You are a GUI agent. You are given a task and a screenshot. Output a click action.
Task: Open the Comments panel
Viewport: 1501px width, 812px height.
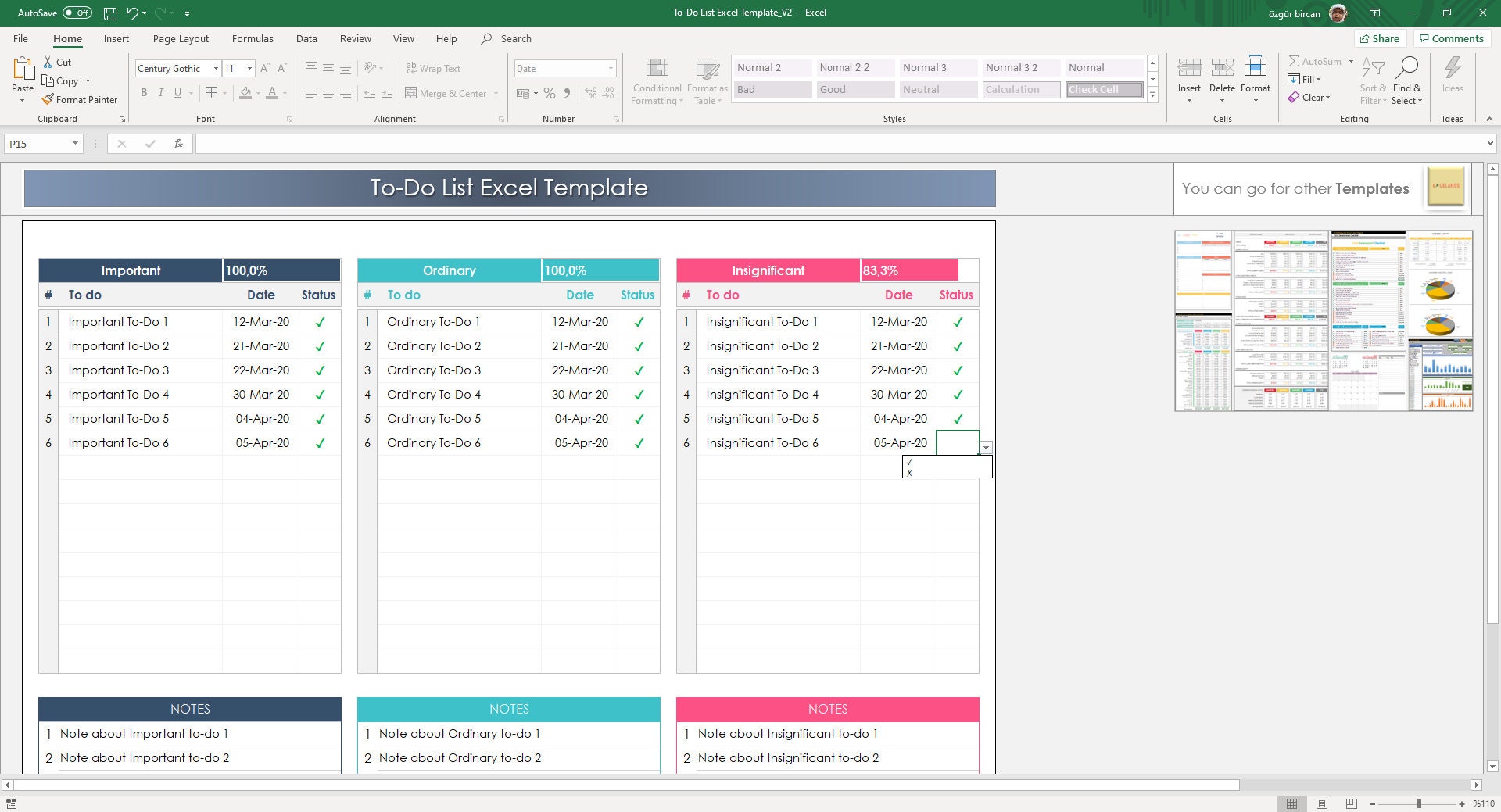pyautogui.click(x=1452, y=38)
